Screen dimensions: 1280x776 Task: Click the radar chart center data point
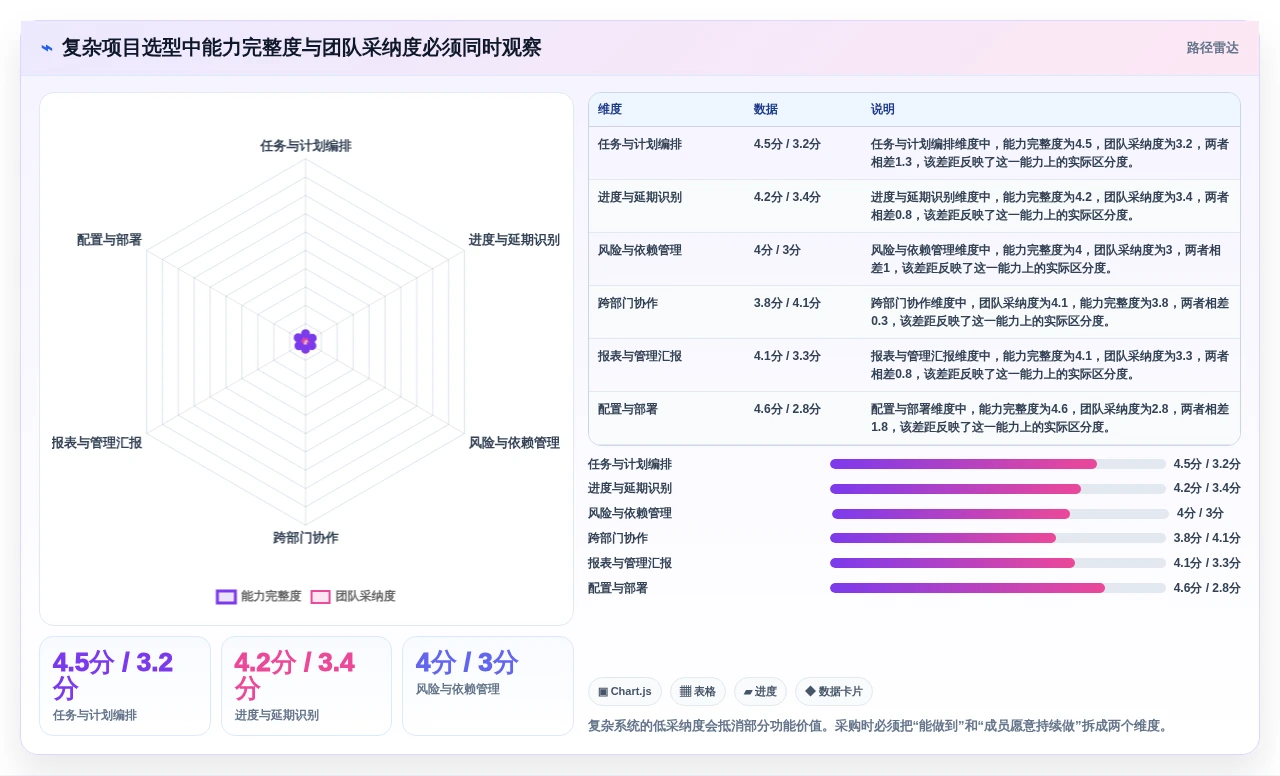coord(305,341)
